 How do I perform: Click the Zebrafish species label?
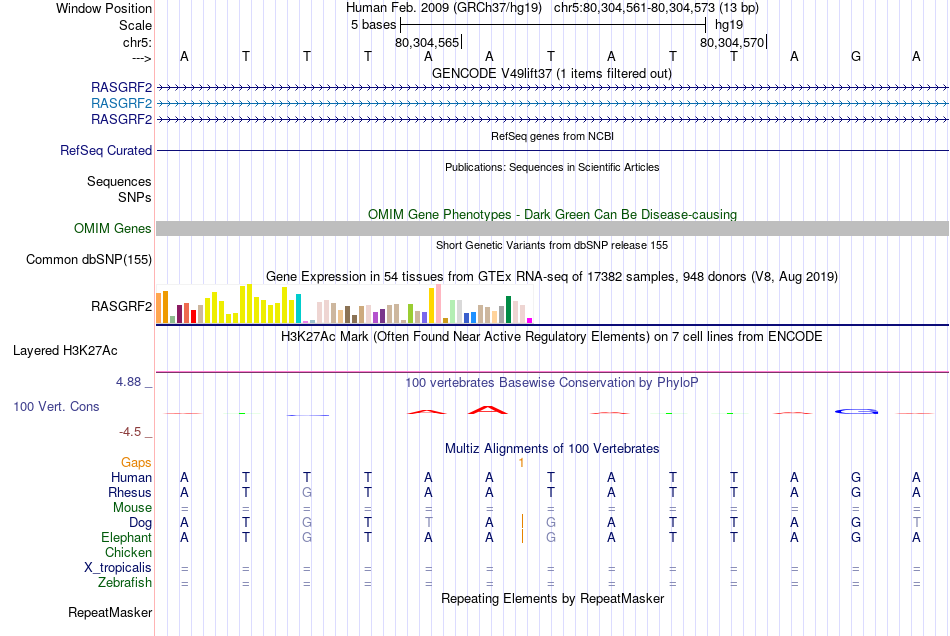pyautogui.click(x=125, y=583)
